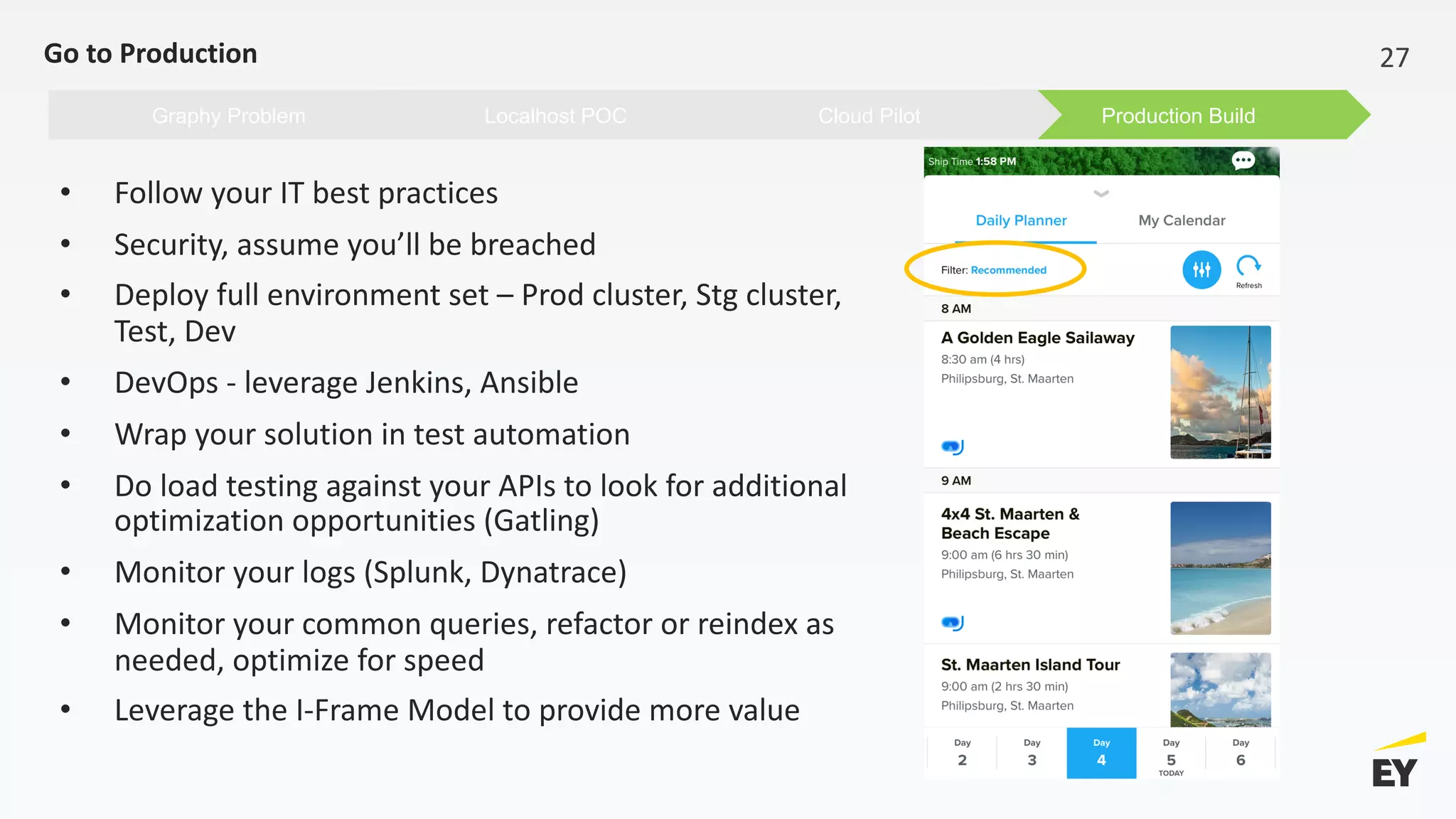Switch to the Daily Planner tab
This screenshot has width=1456, height=819.
(1021, 220)
